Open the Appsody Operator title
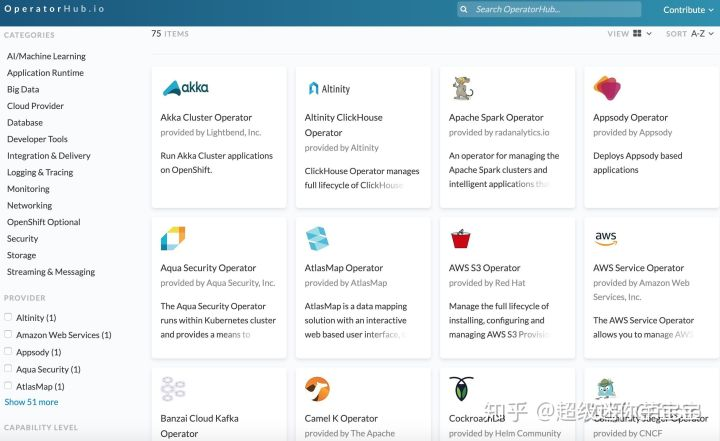This screenshot has width=720, height=441. [x=630, y=117]
